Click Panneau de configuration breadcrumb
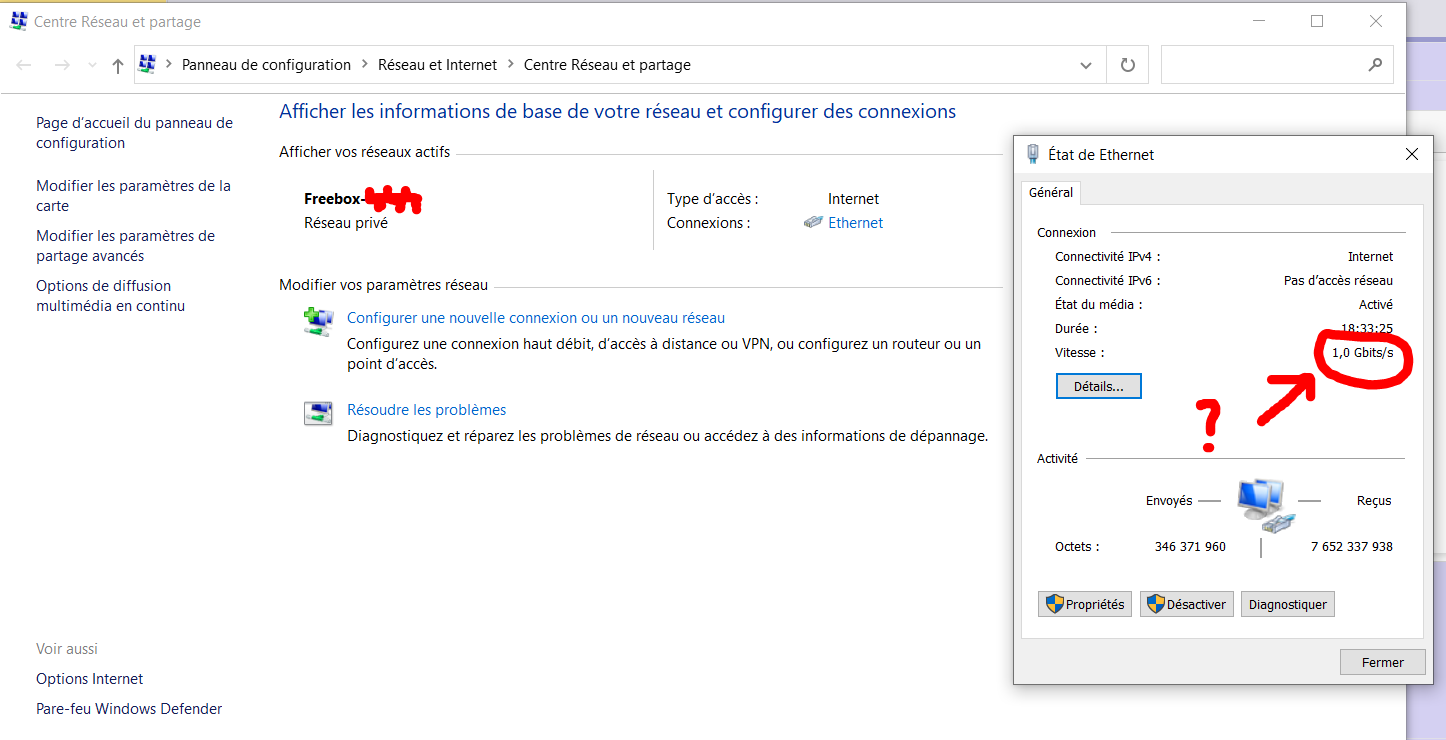Viewport: 1446px width, 740px height. [x=266, y=65]
